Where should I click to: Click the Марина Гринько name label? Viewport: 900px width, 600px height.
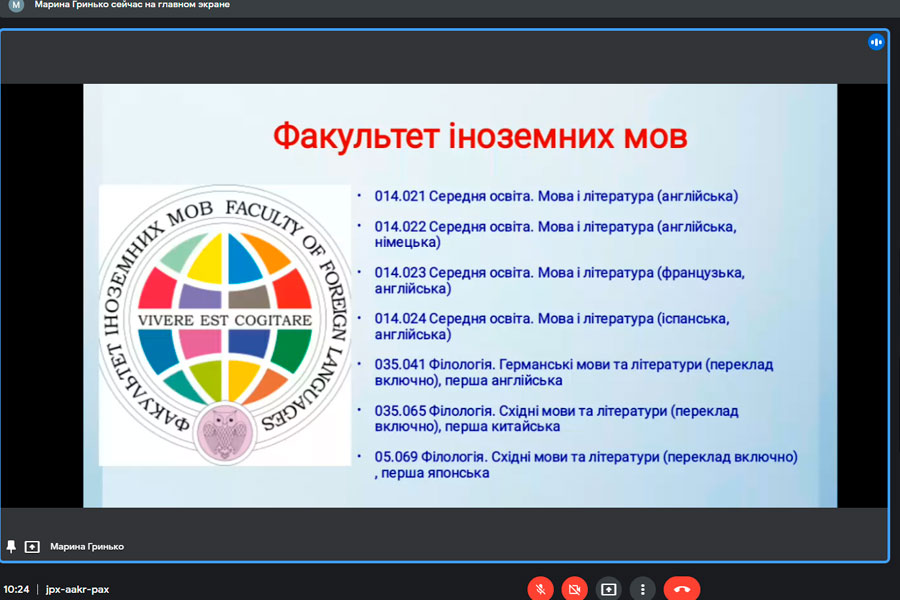(87, 547)
